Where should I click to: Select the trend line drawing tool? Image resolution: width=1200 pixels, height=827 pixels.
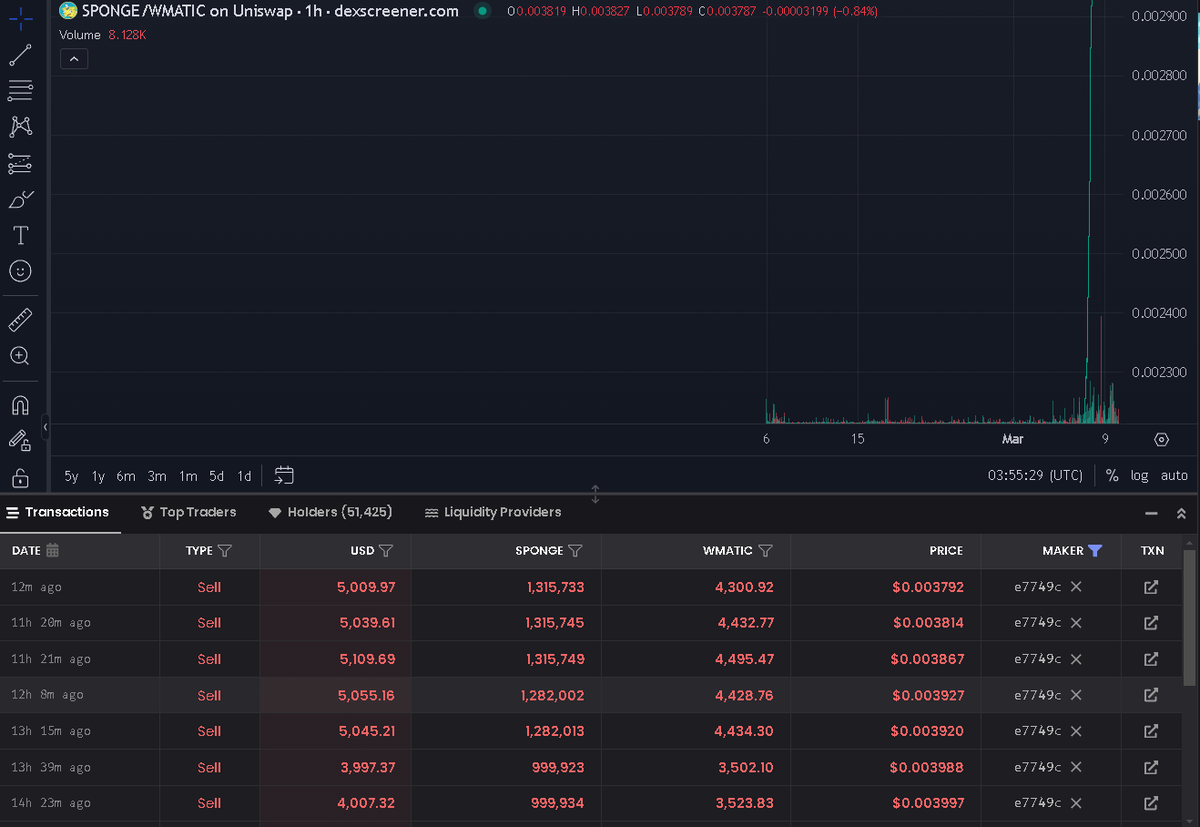click(20, 56)
